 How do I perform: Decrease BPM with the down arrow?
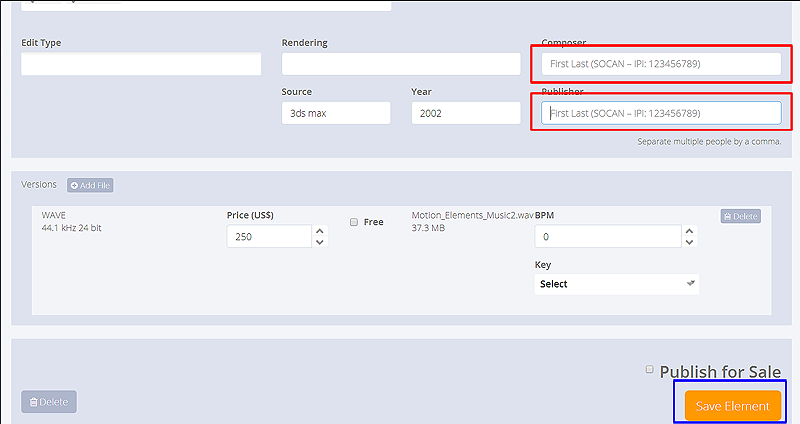coord(689,242)
